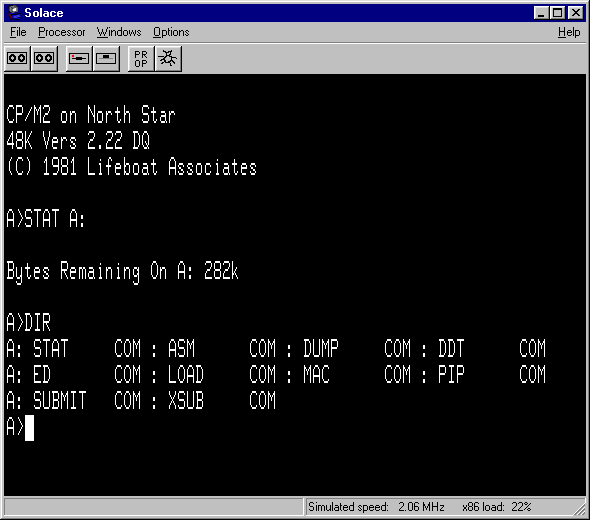
Task: Close the Solace window
Action: click(x=576, y=13)
